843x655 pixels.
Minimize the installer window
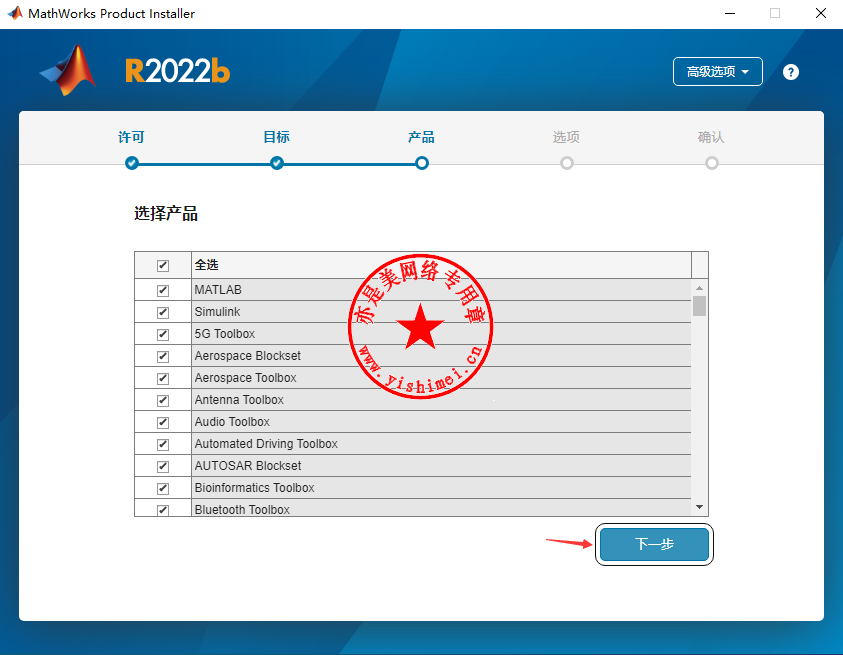pos(730,13)
